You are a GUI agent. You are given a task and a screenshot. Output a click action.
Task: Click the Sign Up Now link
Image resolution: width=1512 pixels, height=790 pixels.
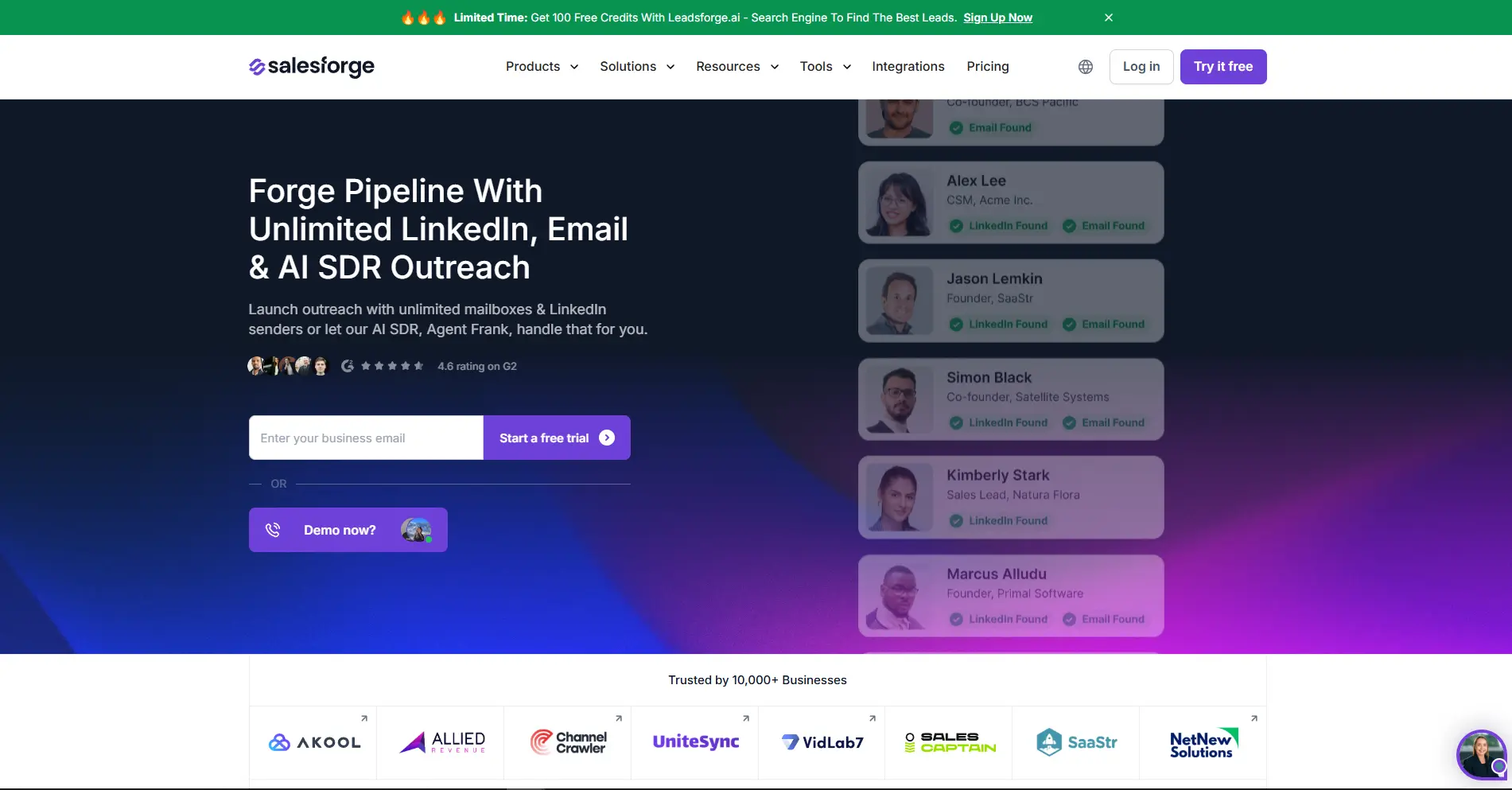(x=997, y=17)
